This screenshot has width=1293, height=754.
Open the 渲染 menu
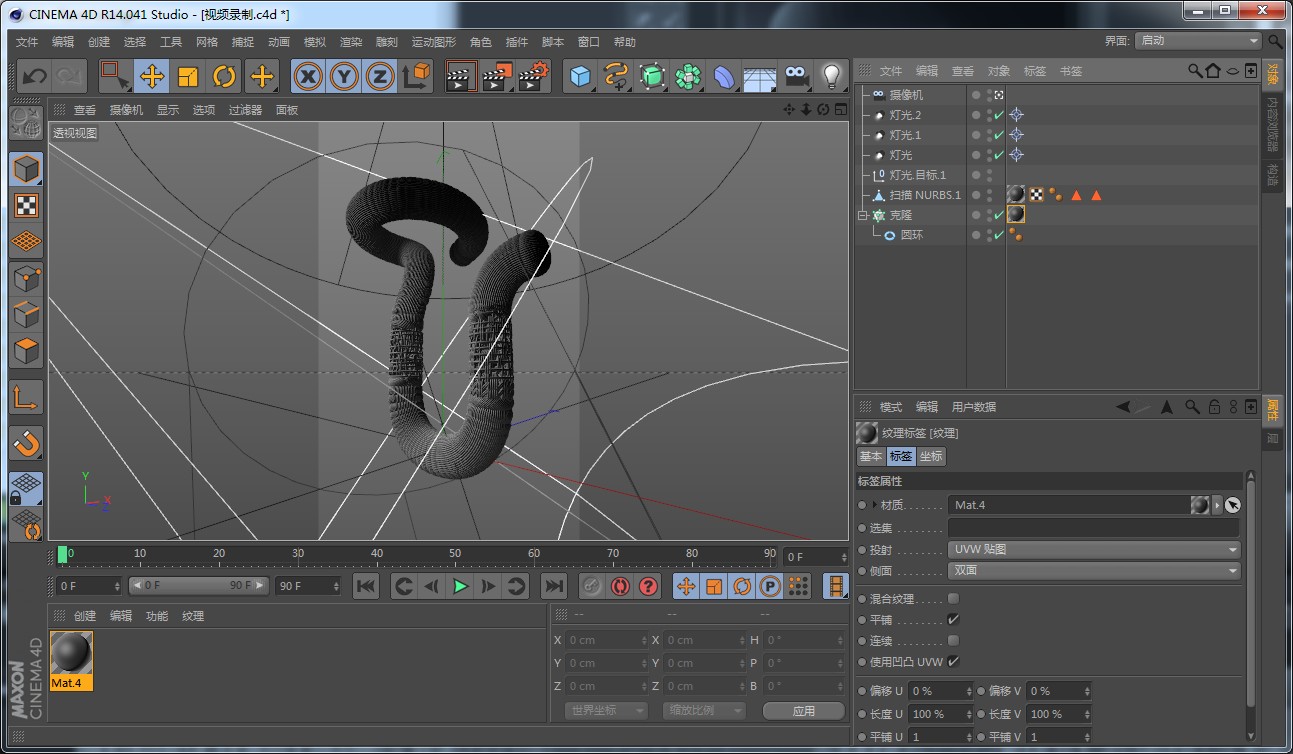click(351, 42)
